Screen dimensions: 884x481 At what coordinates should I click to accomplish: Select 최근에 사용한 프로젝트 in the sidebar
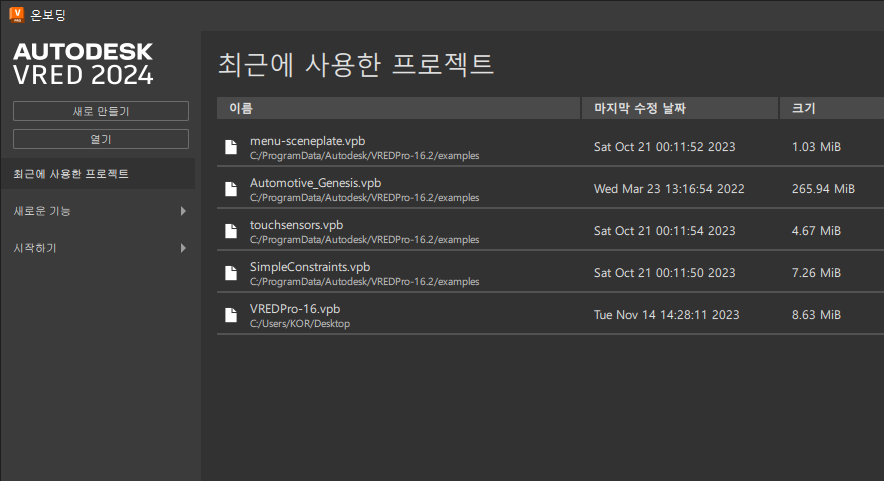pyautogui.click(x=98, y=174)
